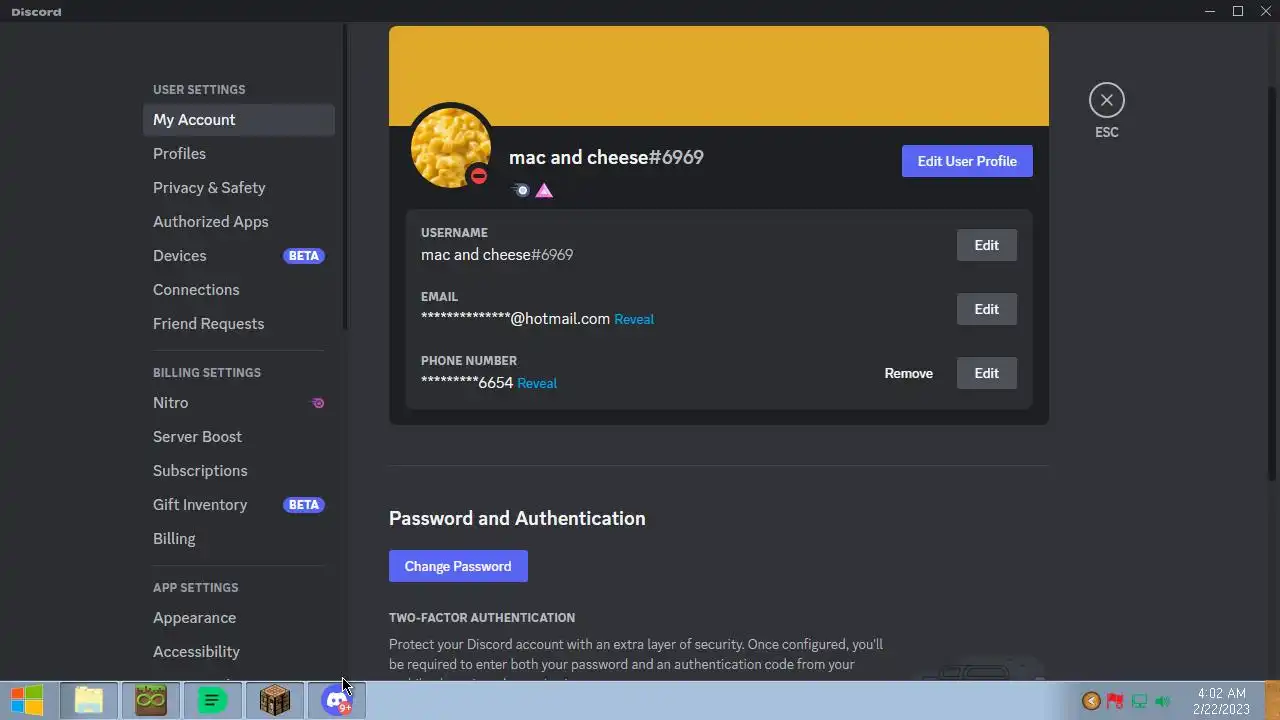The width and height of the screenshot is (1280, 720).
Task: Click the Edit User Profile button
Action: click(967, 161)
